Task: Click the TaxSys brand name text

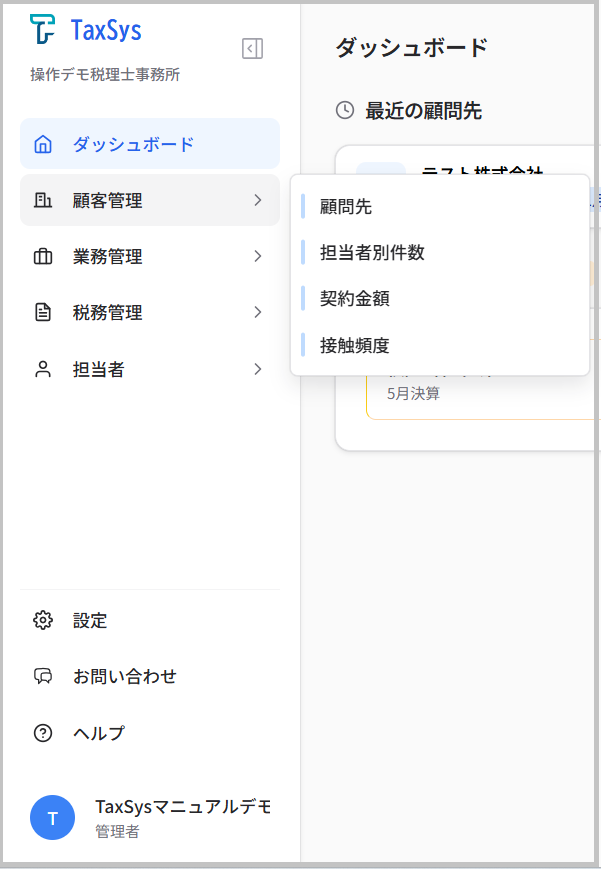Action: tap(106, 30)
